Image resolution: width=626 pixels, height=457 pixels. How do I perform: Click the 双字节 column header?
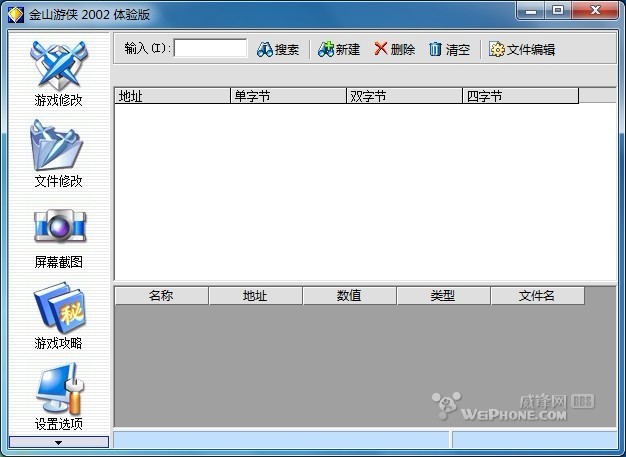click(x=404, y=96)
